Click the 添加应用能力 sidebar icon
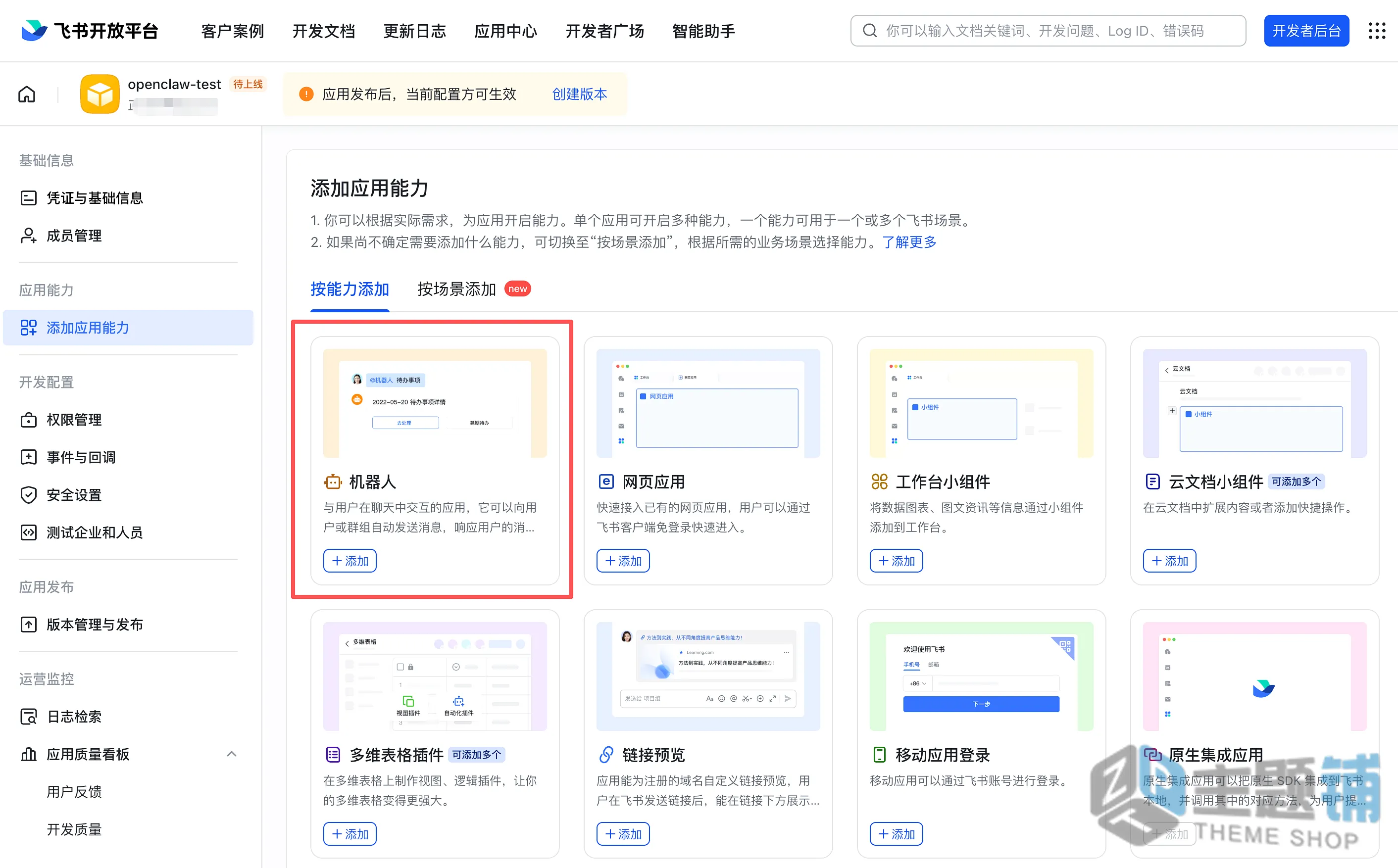The height and width of the screenshot is (868, 1398). coord(28,327)
